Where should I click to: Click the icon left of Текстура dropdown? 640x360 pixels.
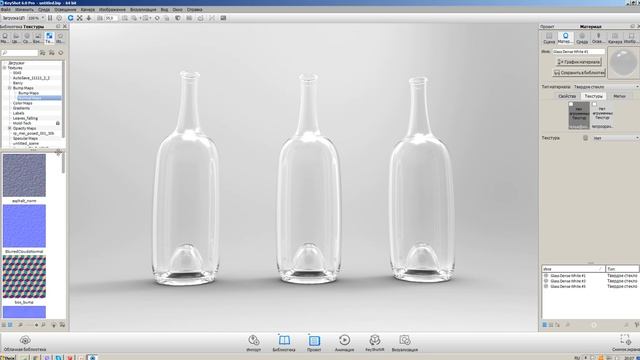(x=585, y=138)
